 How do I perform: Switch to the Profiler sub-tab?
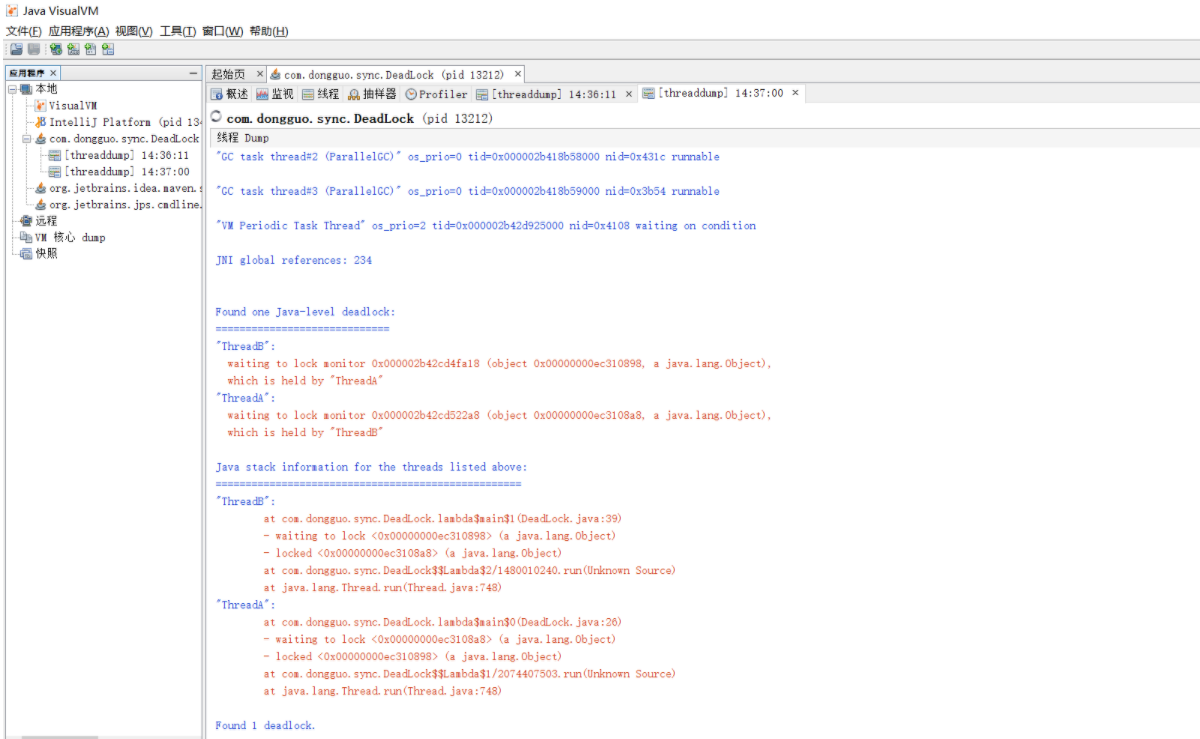(x=436, y=94)
